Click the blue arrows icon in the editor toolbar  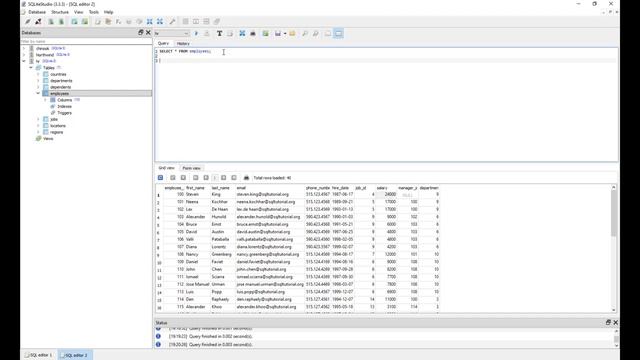coord(242,33)
